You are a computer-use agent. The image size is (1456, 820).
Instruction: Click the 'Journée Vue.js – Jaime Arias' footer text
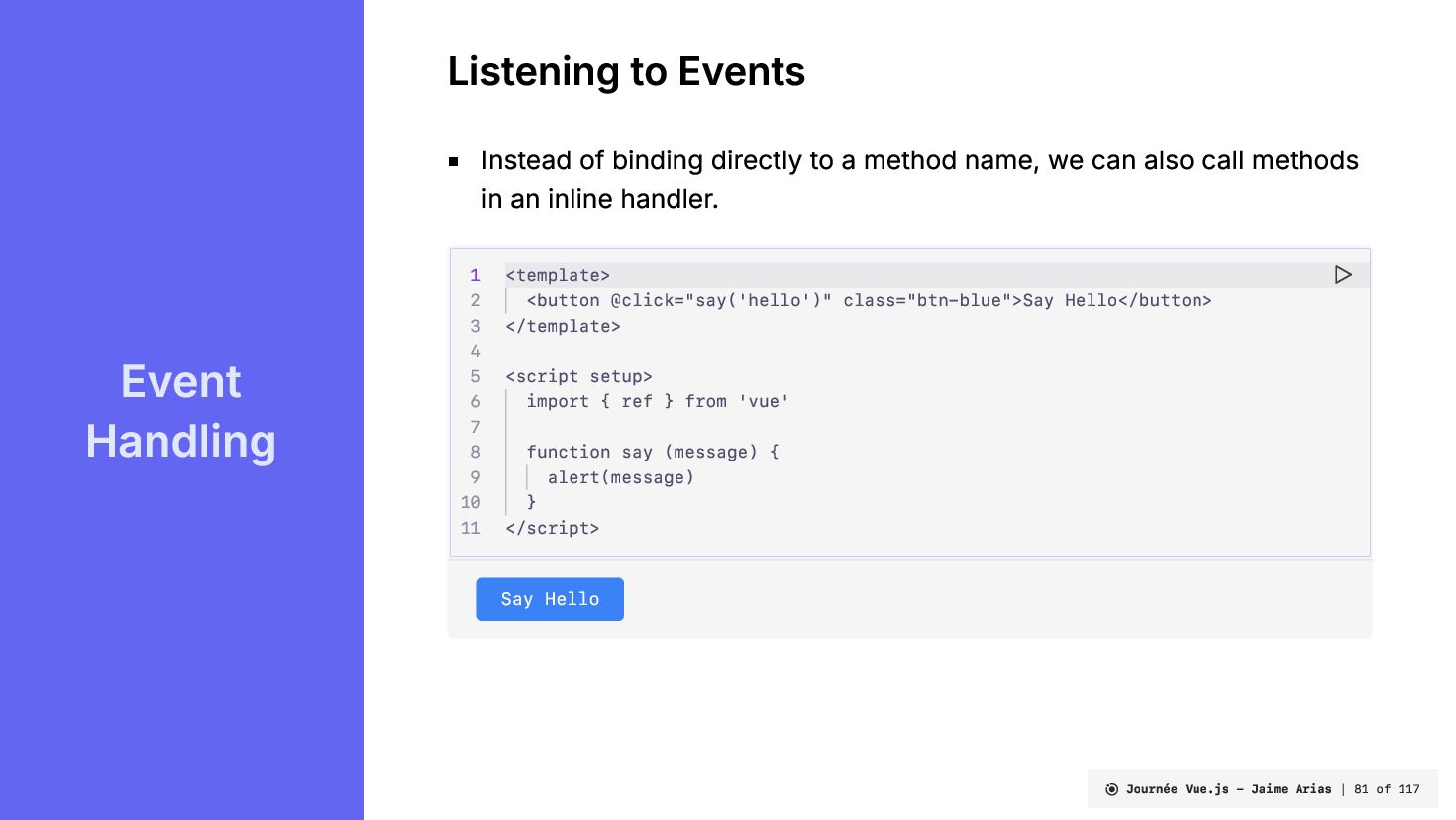pos(1228,789)
